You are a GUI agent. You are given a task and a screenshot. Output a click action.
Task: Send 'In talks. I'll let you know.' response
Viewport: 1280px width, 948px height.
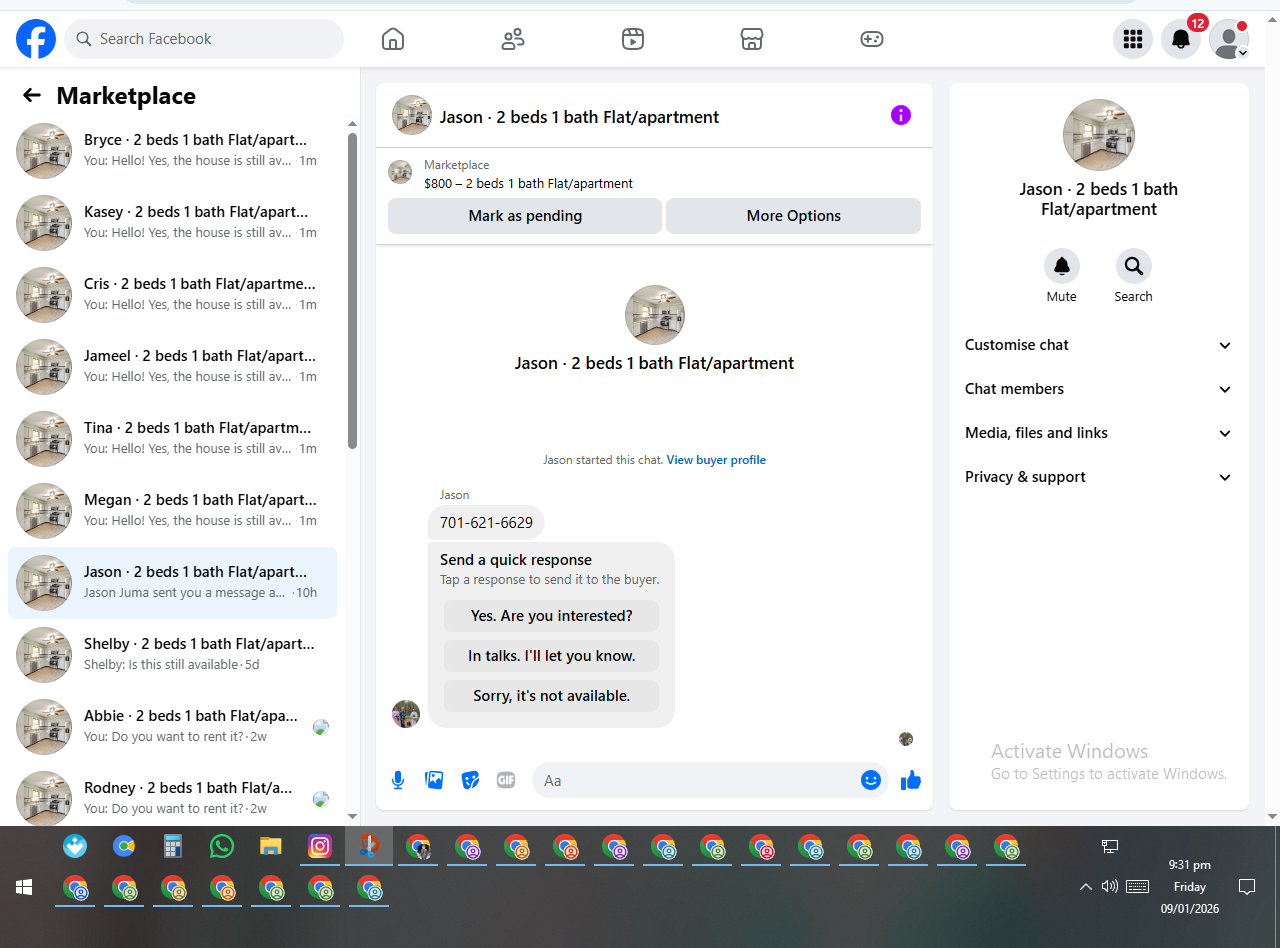click(552, 656)
